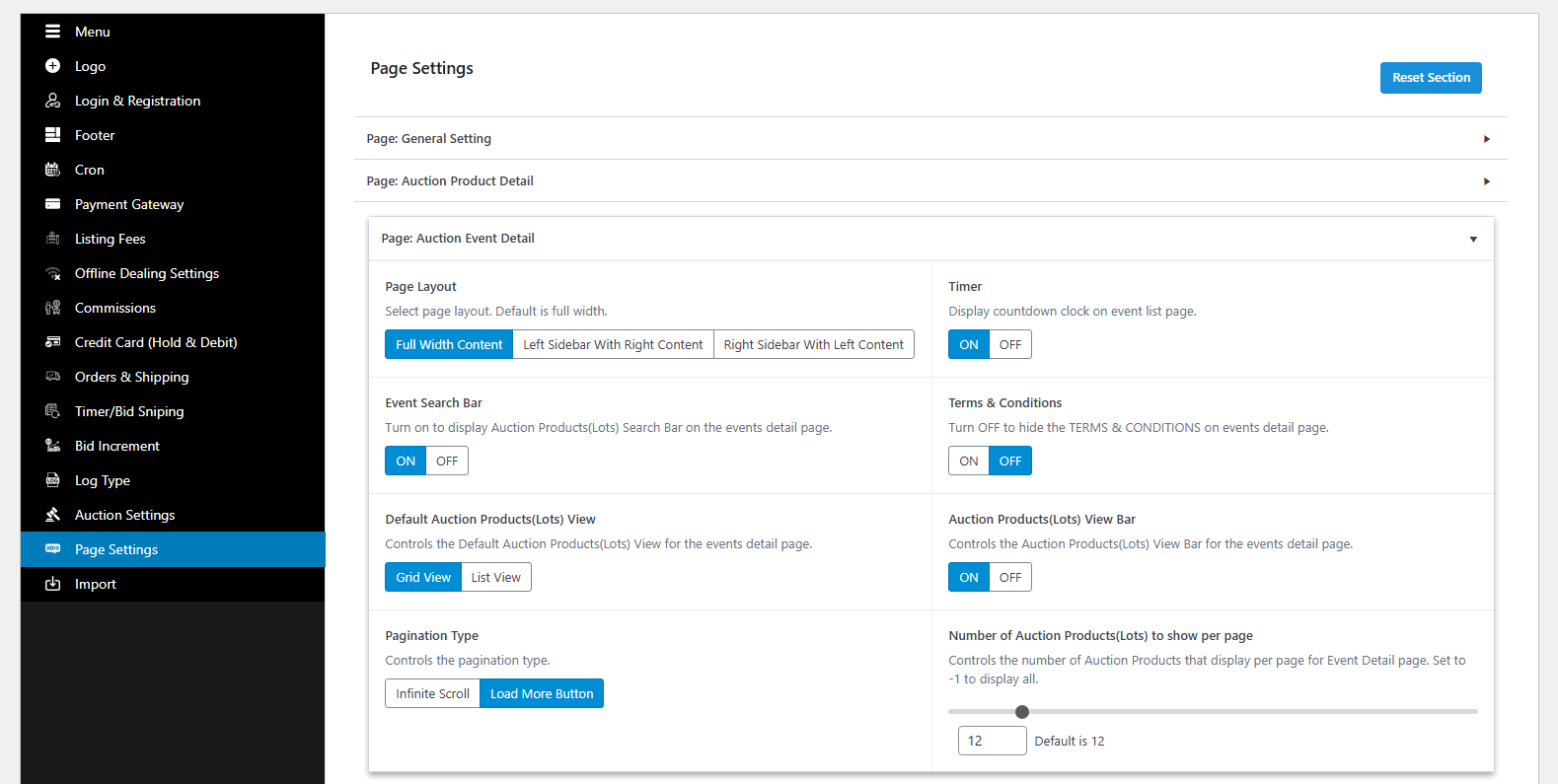This screenshot has width=1558, height=784.
Task: Click the Payment Gateway card icon
Action: [x=53, y=204]
